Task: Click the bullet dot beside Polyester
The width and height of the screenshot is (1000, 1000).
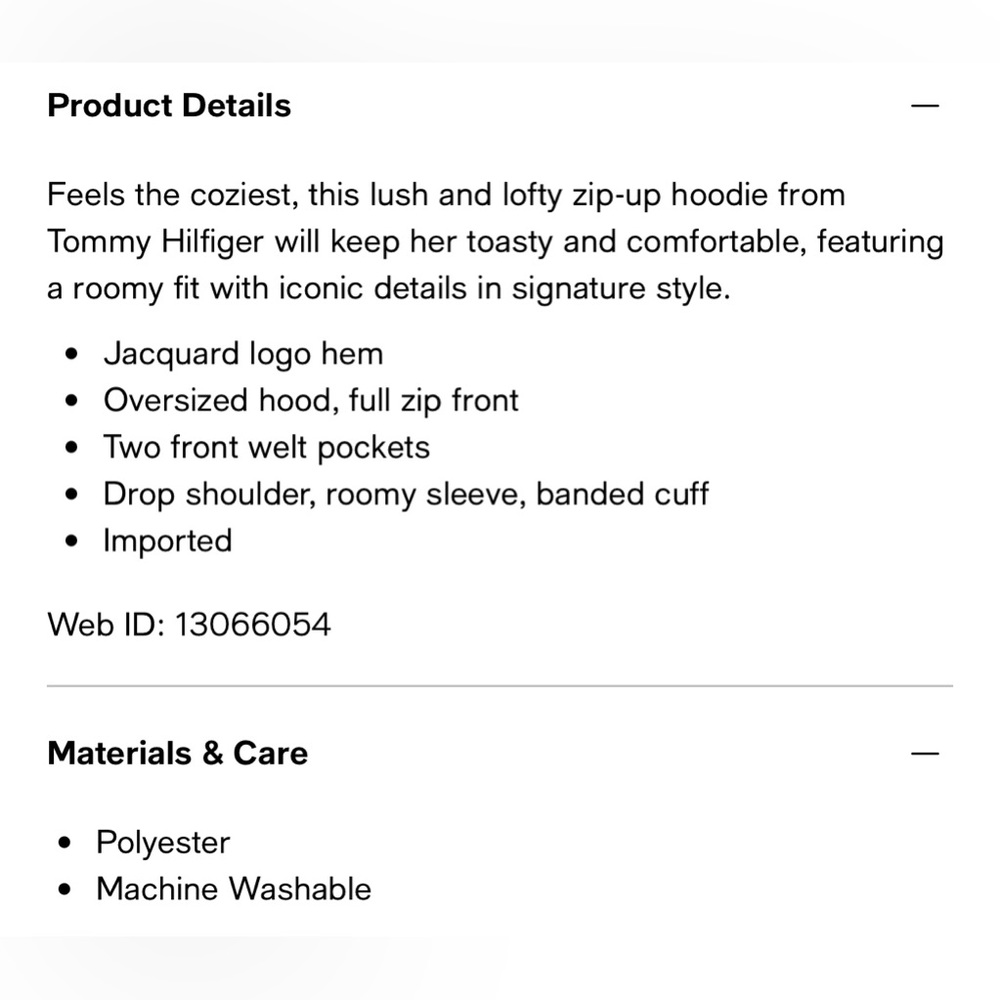Action: [x=66, y=843]
